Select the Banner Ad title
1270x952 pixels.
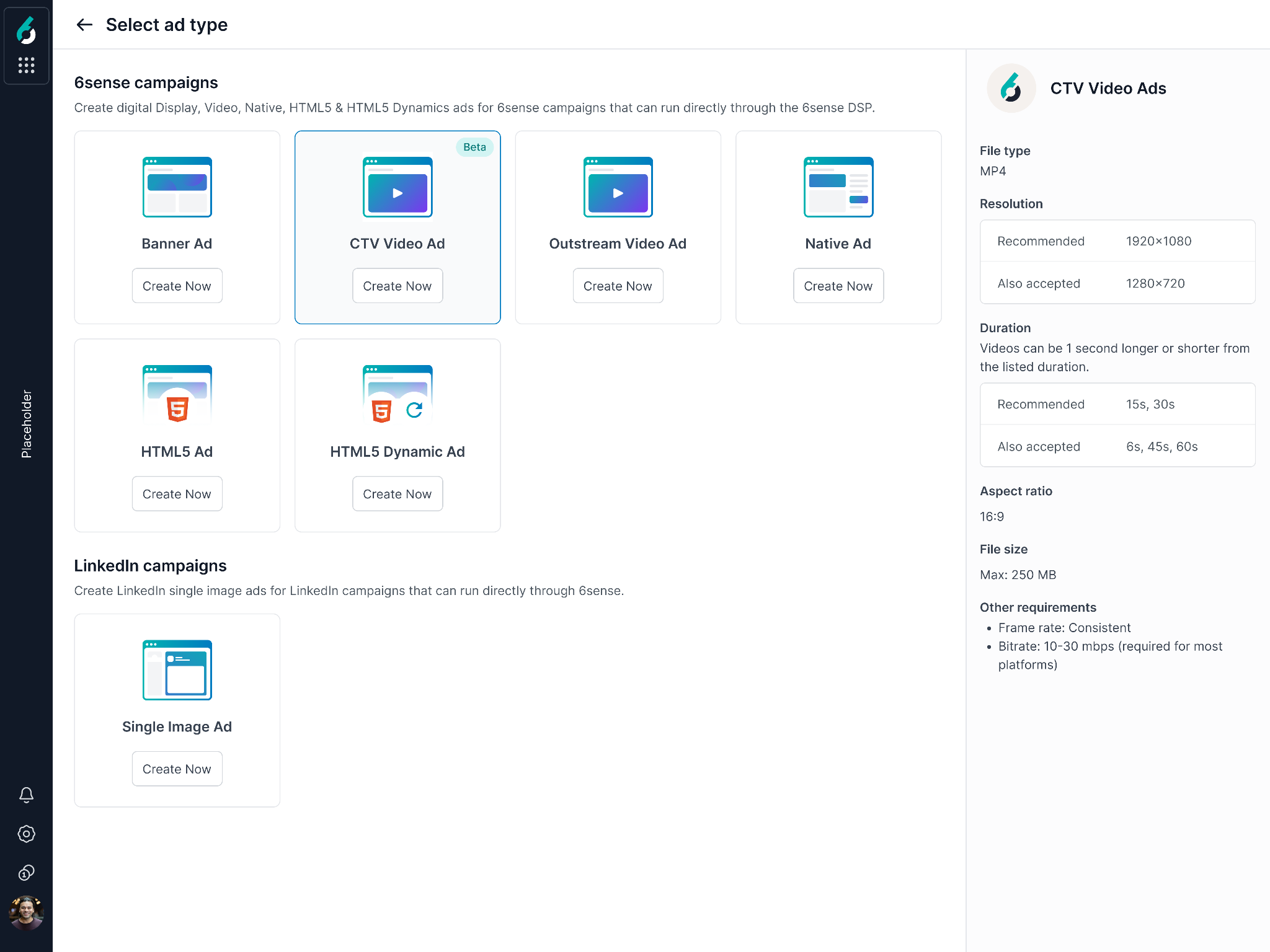(x=177, y=244)
